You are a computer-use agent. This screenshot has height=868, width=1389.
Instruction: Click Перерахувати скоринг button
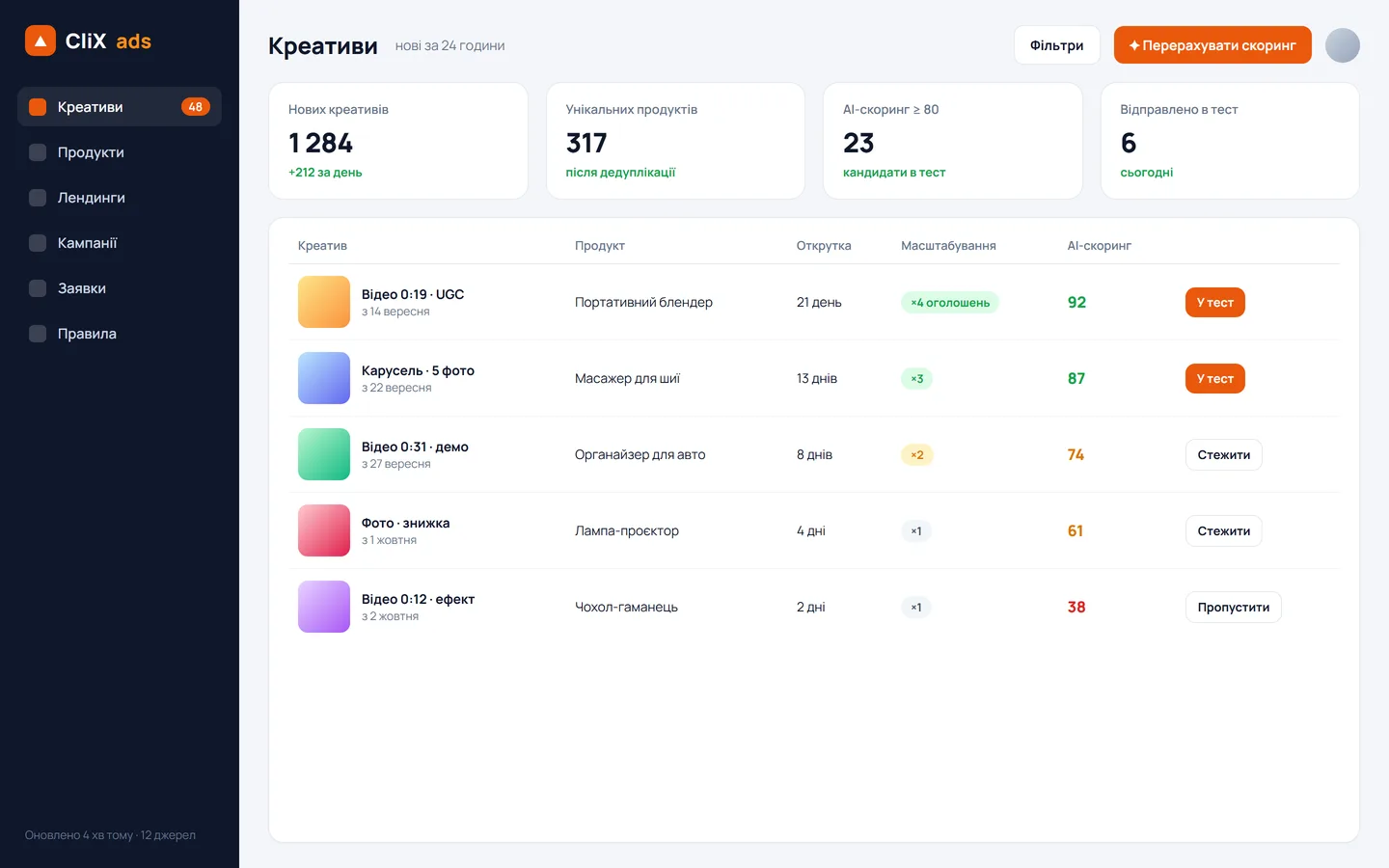1212,45
